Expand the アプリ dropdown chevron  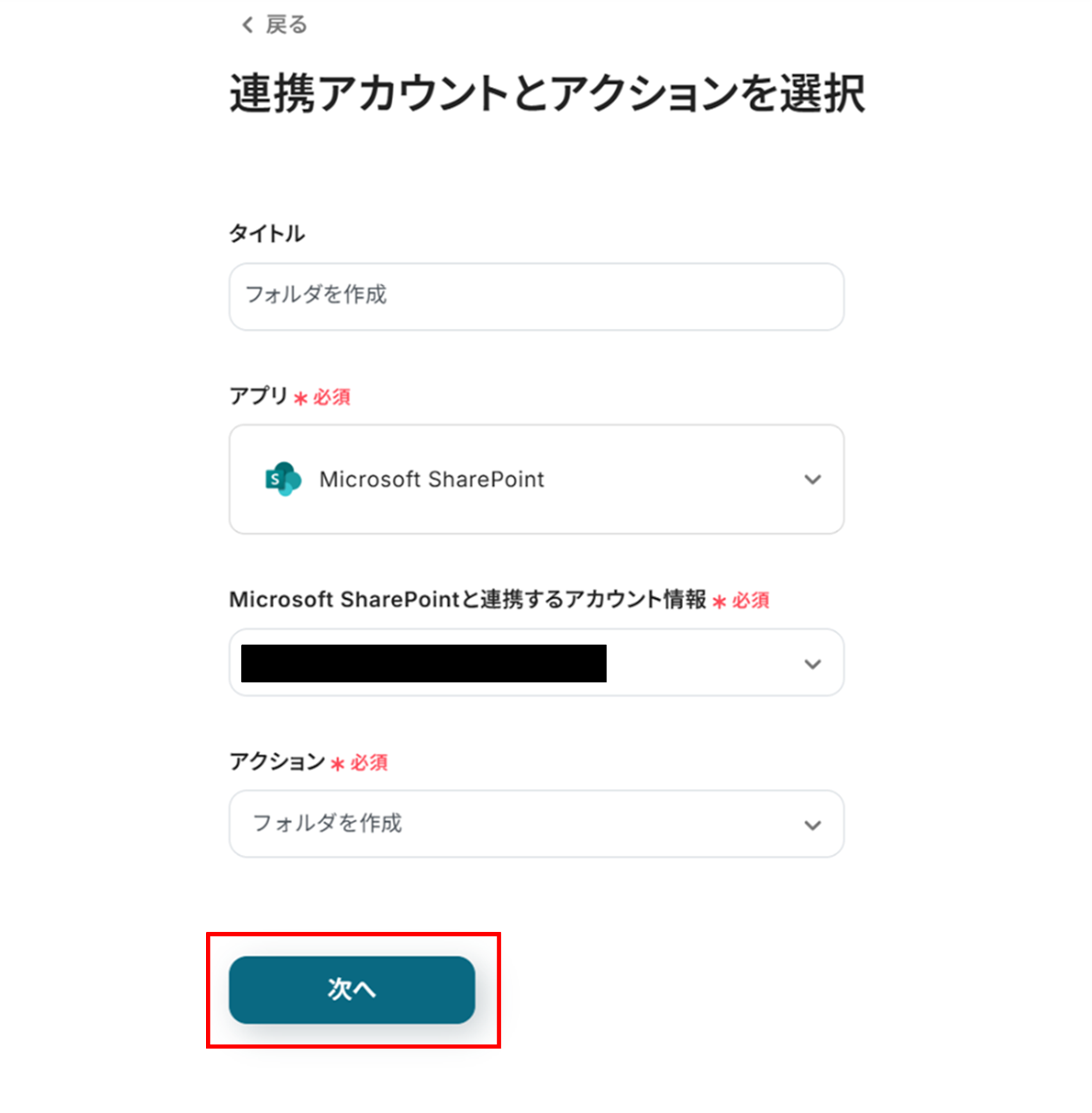[812, 479]
